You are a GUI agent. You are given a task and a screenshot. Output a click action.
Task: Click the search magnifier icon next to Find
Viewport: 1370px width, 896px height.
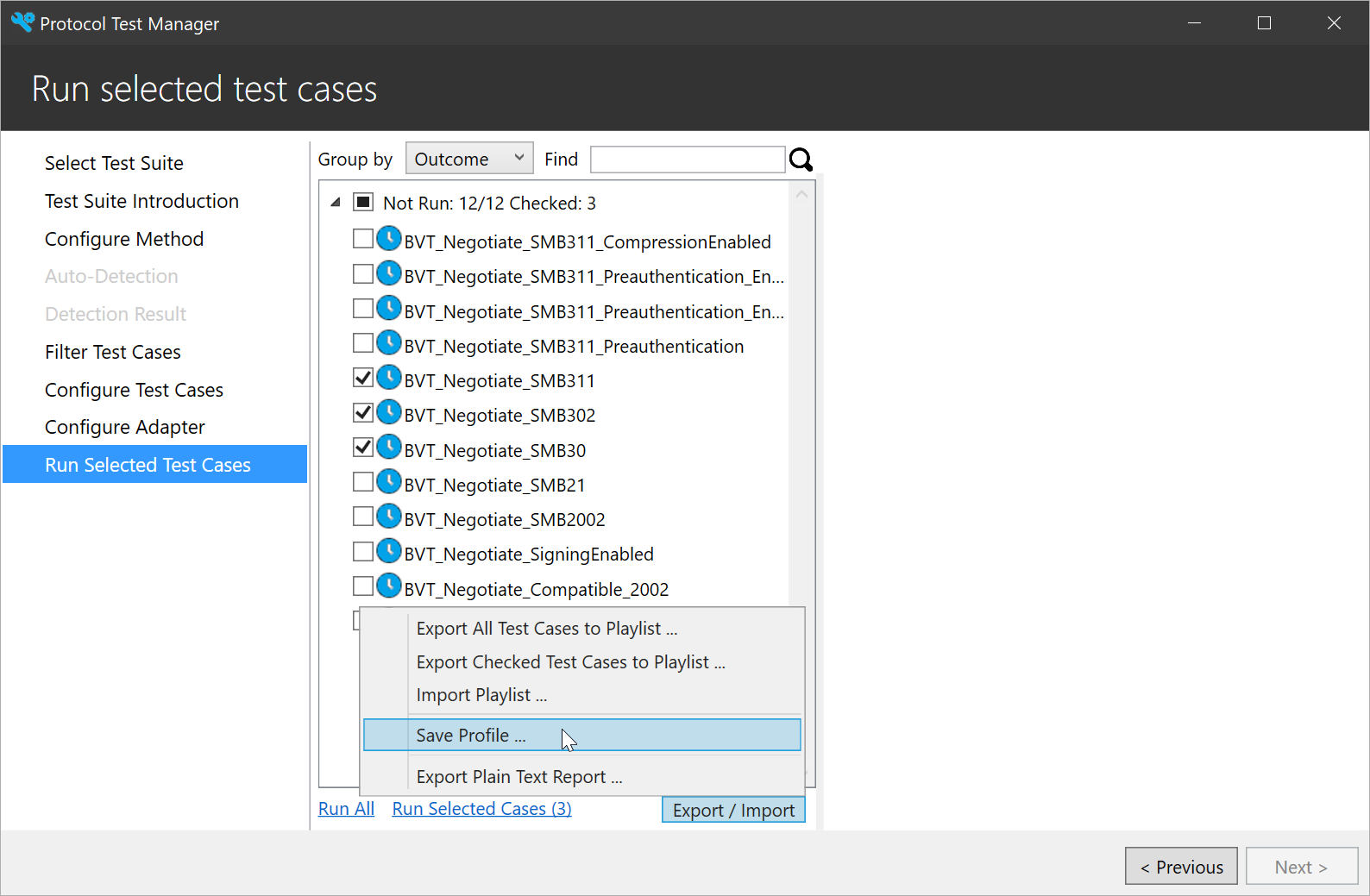tap(801, 160)
